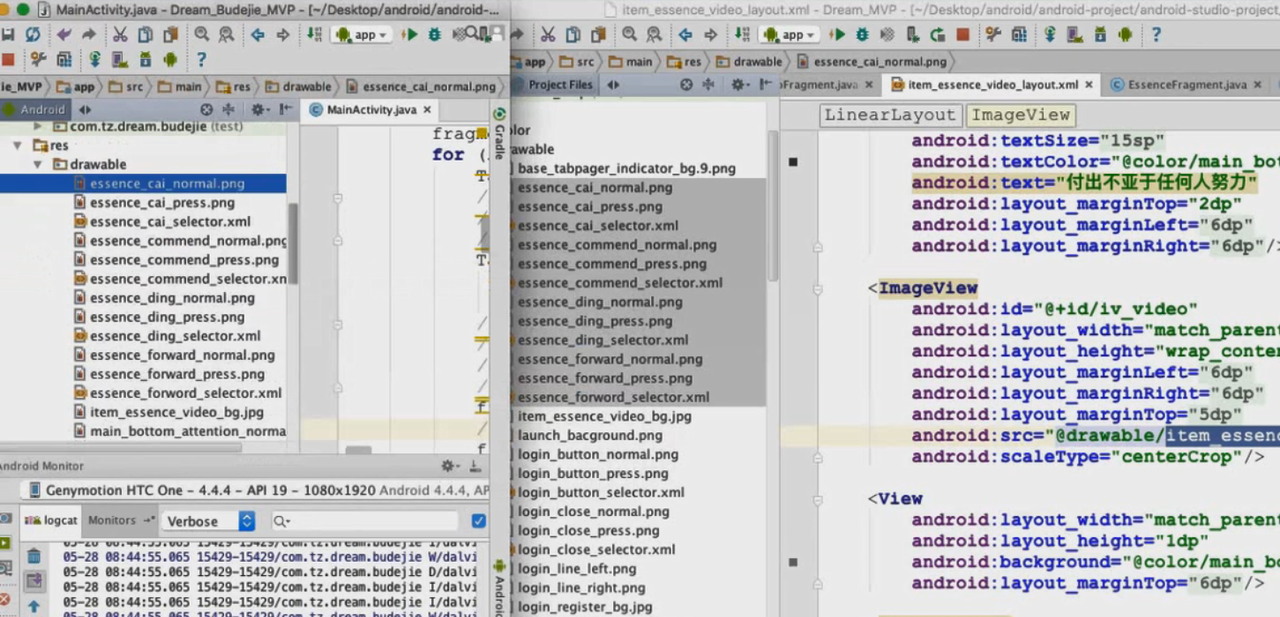Image resolution: width=1280 pixels, height=617 pixels.
Task: Click the Cut scissors icon in left window
Action: tap(120, 35)
